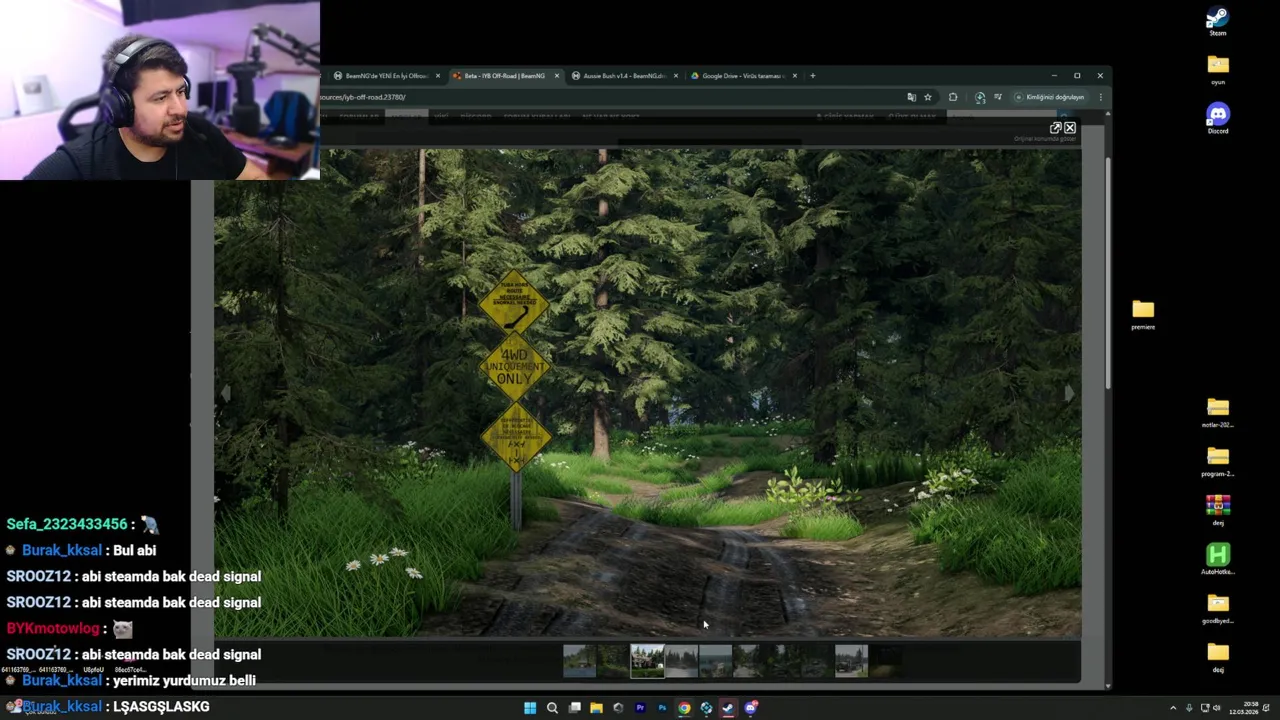Go to next image arrow in lightbox

(x=1068, y=394)
